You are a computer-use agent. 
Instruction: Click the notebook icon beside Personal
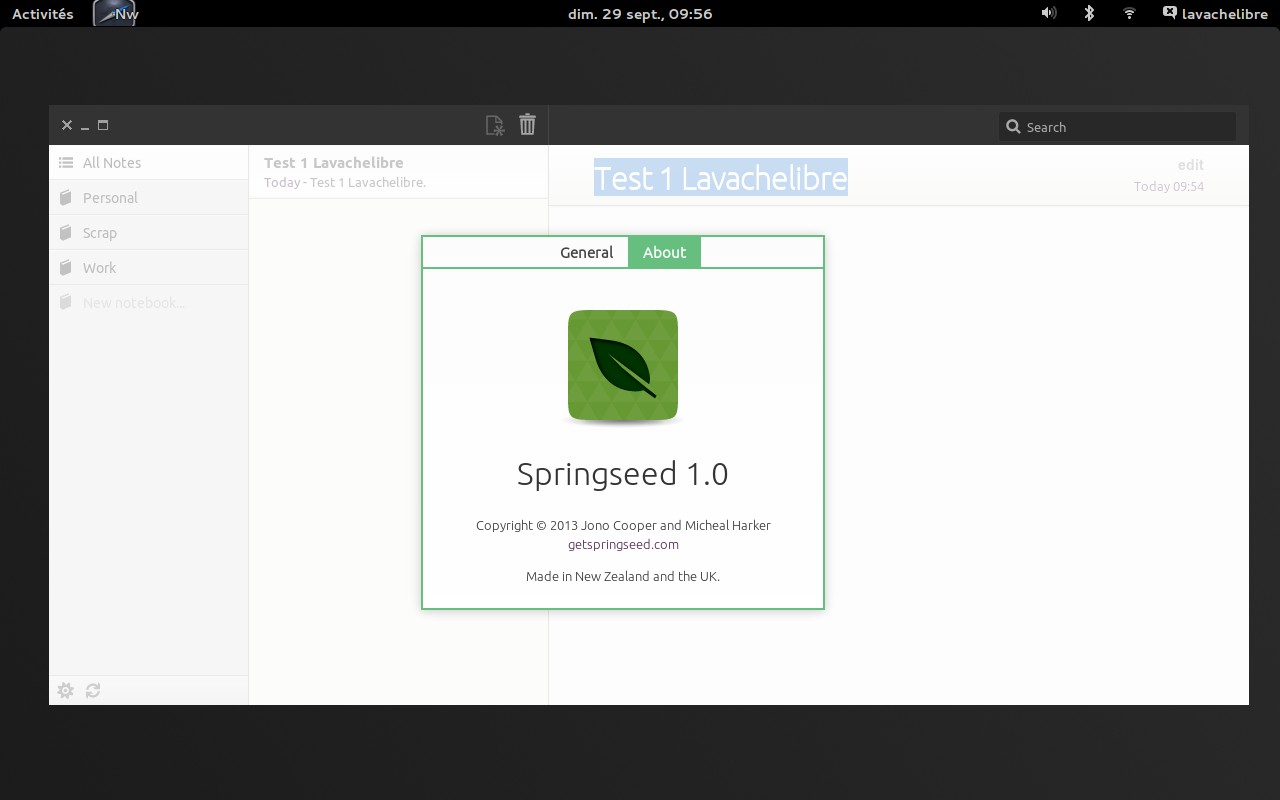[x=66, y=197]
